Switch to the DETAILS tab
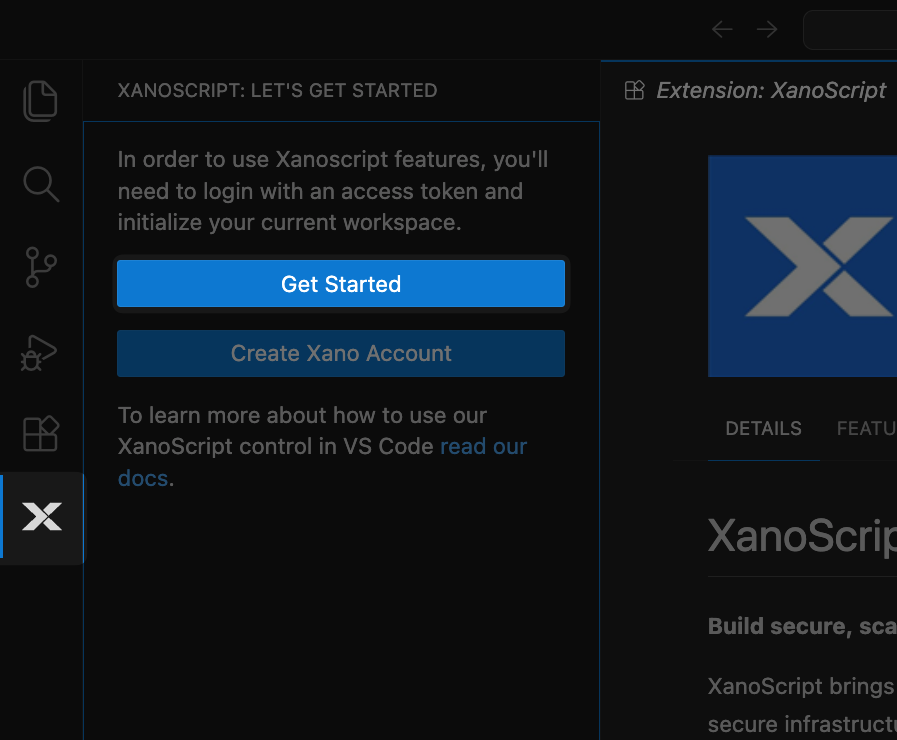Viewport: 897px width, 740px height. click(x=763, y=428)
